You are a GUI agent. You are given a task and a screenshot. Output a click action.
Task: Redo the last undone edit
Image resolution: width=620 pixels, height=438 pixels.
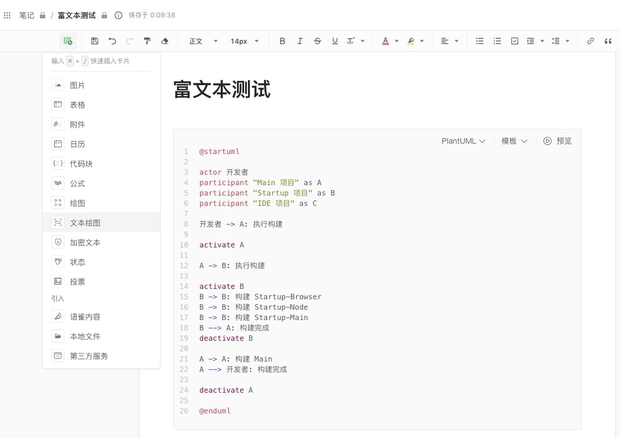coord(129,41)
